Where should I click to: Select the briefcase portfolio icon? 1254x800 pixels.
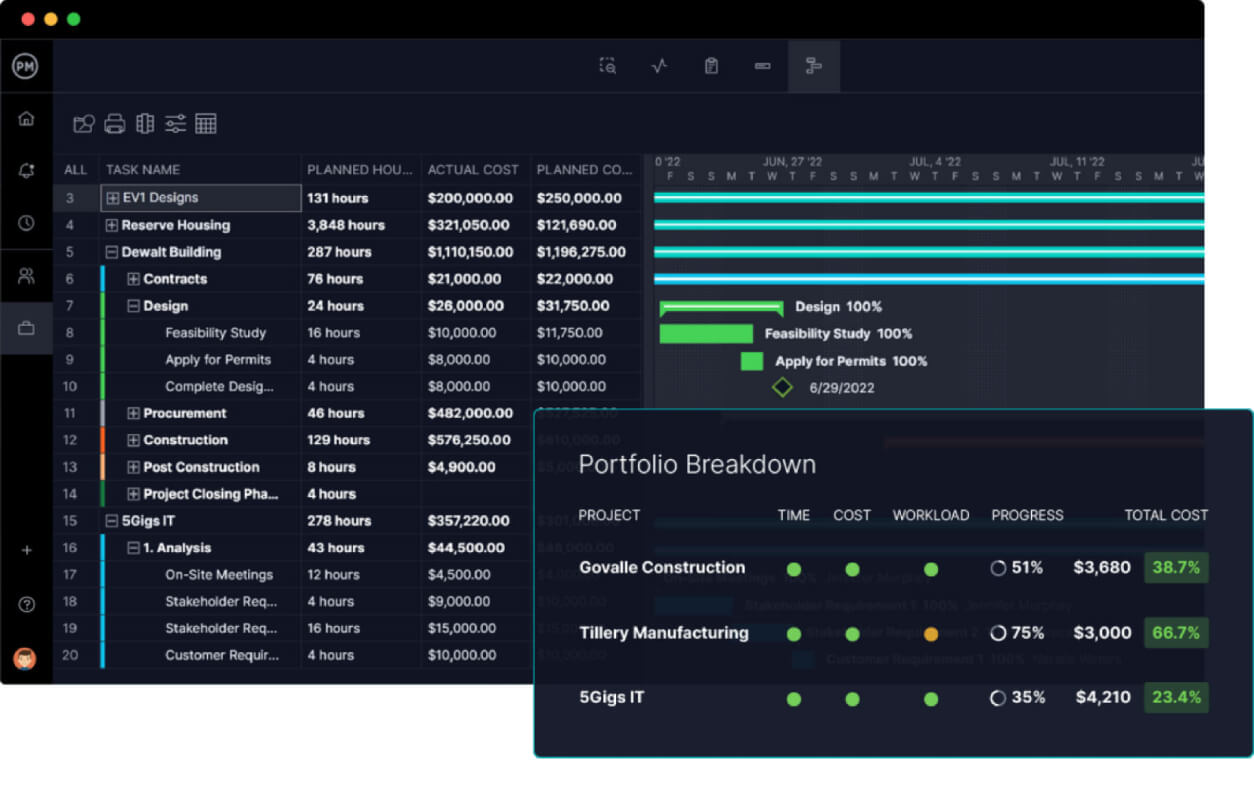(x=26, y=328)
